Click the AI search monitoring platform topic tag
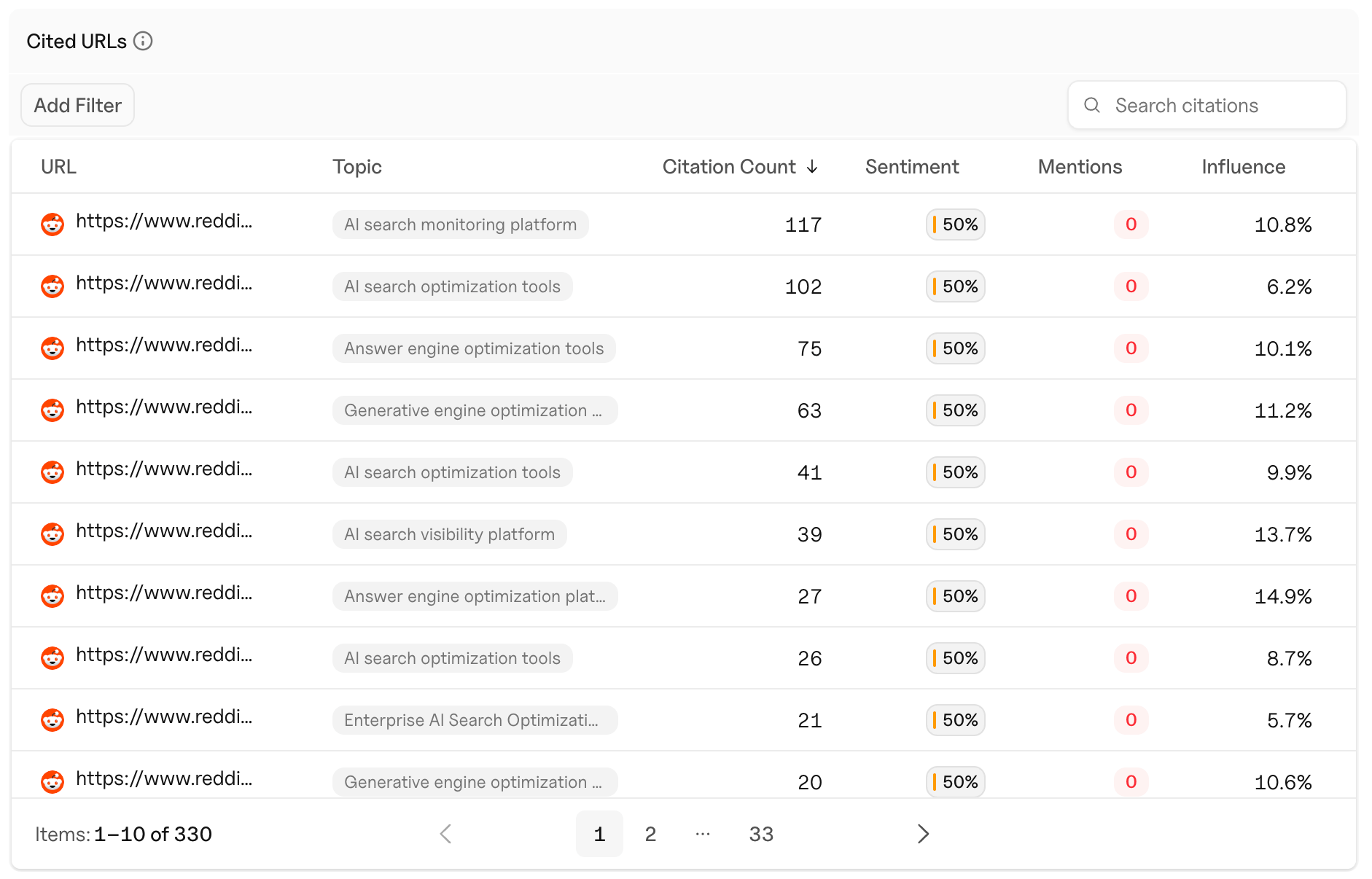The width and height of the screenshot is (1372, 879). coord(460,224)
